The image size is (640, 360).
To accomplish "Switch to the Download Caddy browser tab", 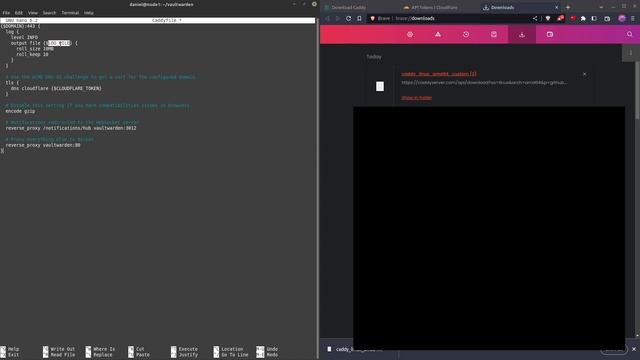I will (x=348, y=7).
